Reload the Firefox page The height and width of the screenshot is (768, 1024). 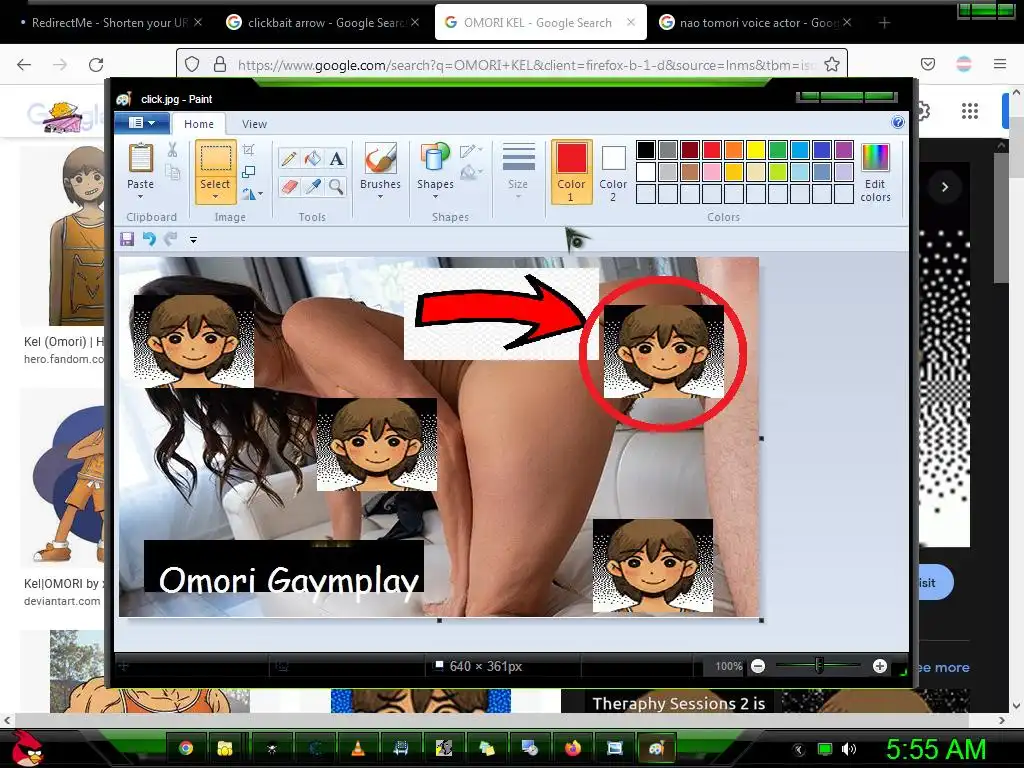tap(96, 65)
